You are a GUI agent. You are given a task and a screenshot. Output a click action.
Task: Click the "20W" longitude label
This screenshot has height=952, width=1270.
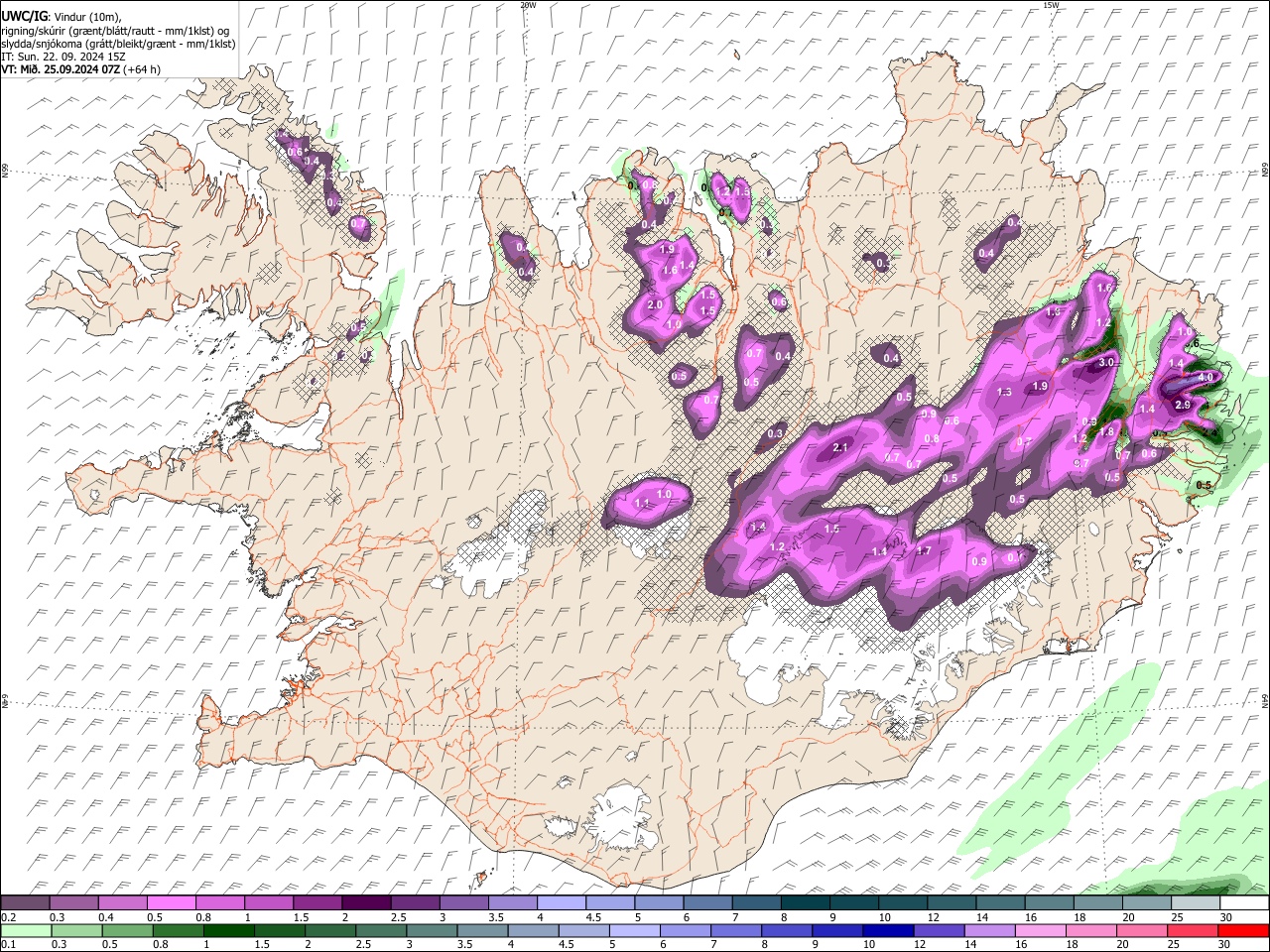click(528, 5)
